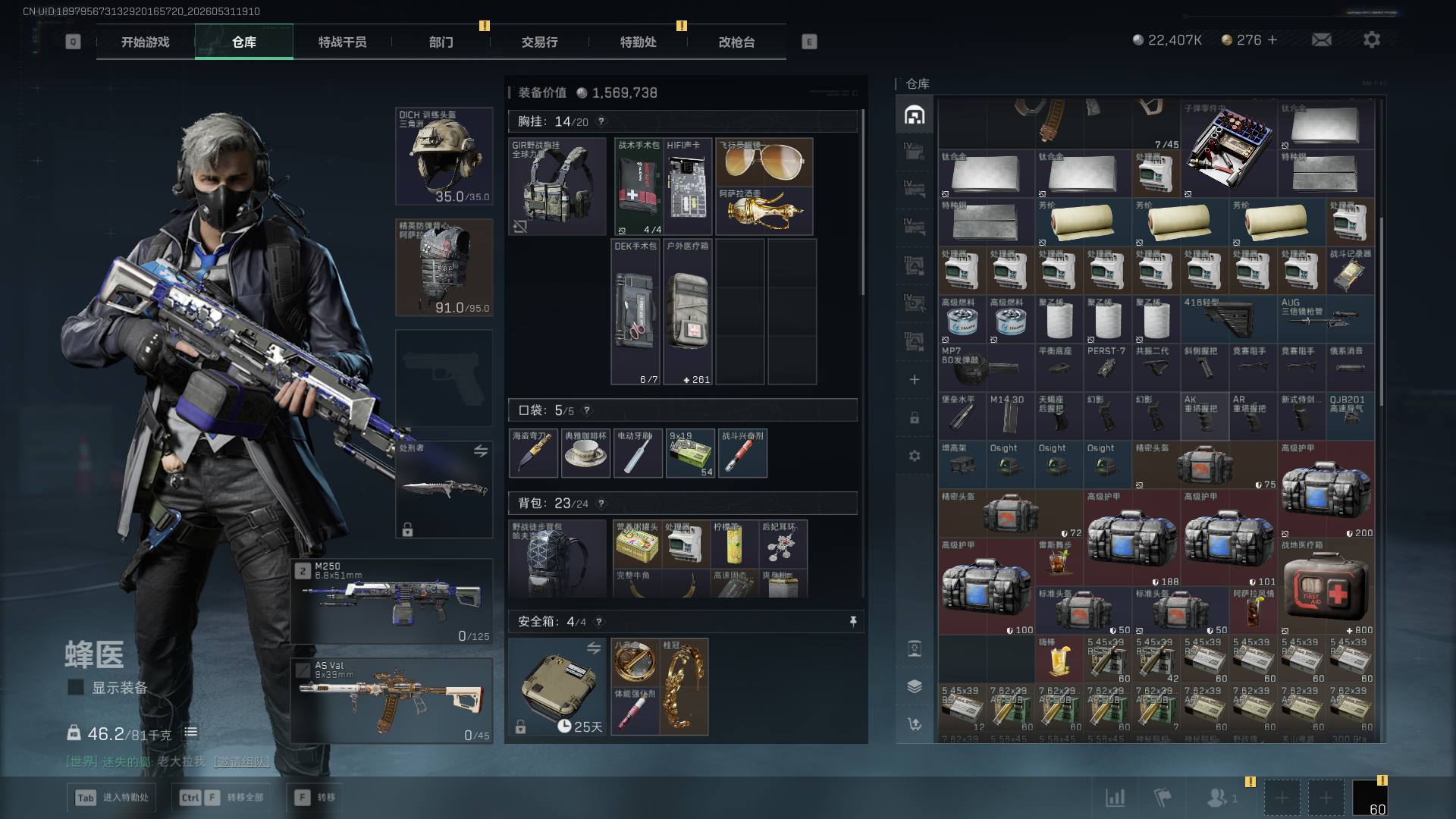Click the help icon next to 胸挂 14/20
Image resolution: width=1456 pixels, height=819 pixels.
601,121
